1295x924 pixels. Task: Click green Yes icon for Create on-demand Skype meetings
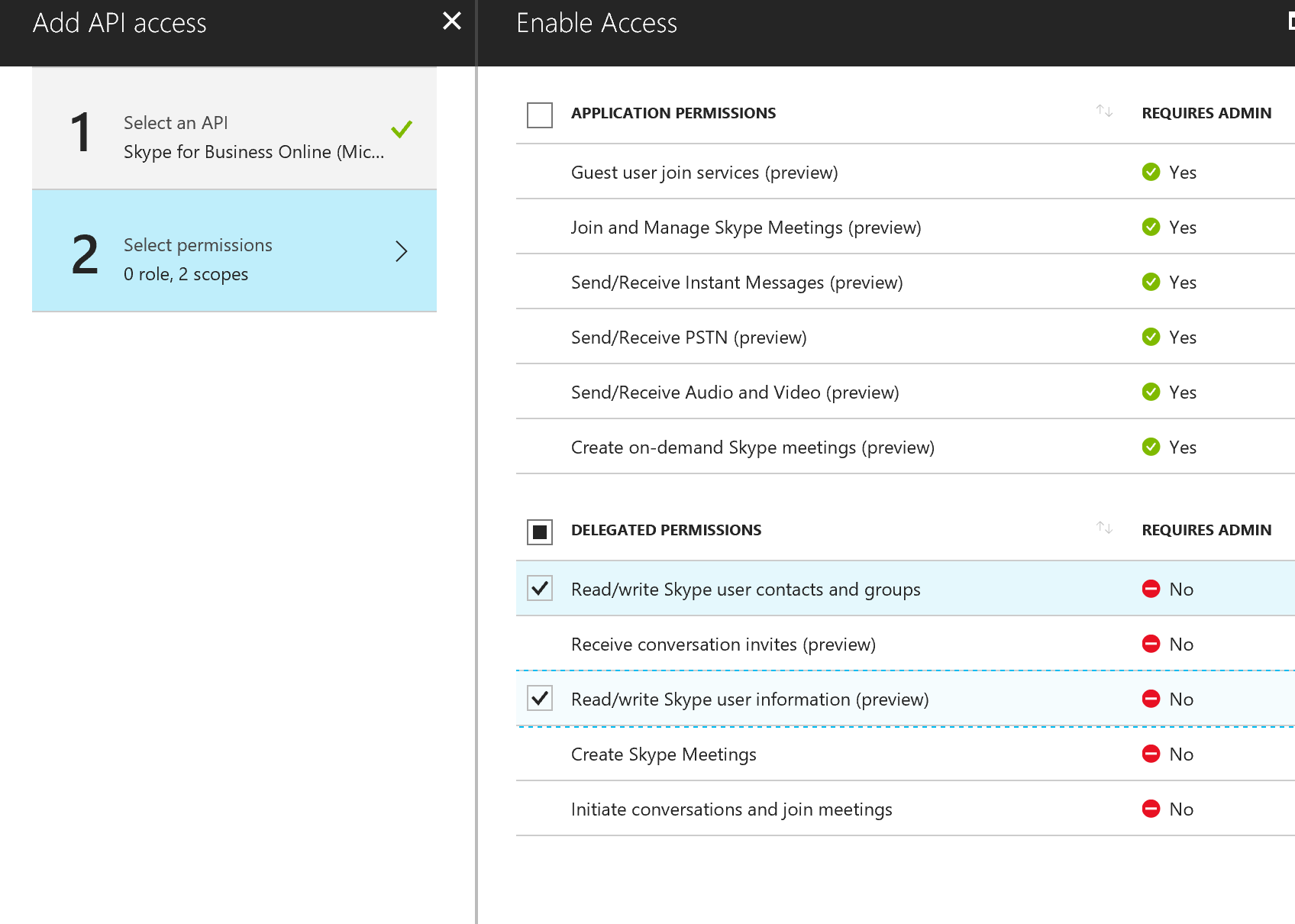point(1151,447)
